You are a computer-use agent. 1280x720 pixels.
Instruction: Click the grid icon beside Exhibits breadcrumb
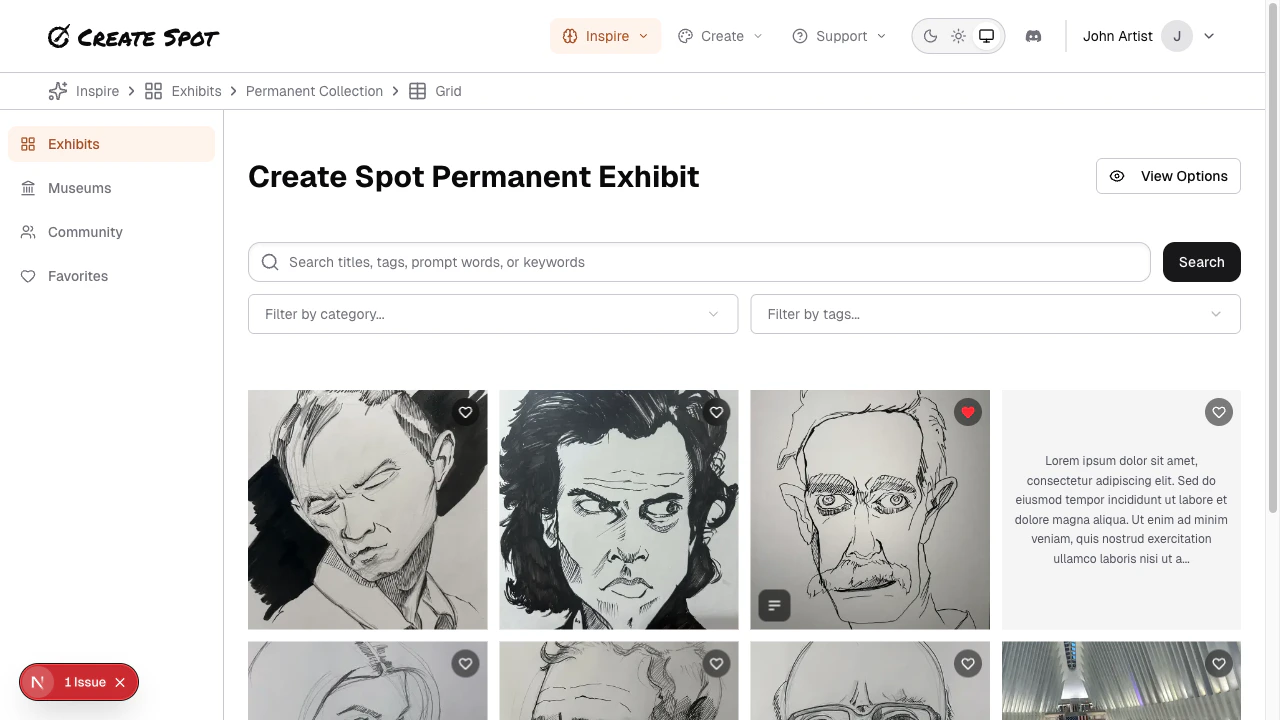(153, 90)
